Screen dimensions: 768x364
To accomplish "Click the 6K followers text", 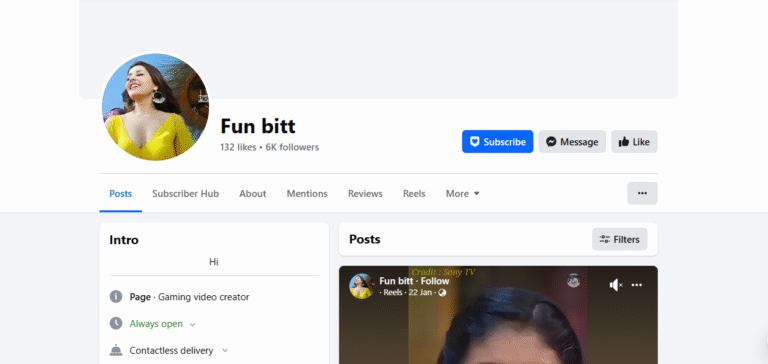I will (x=292, y=147).
